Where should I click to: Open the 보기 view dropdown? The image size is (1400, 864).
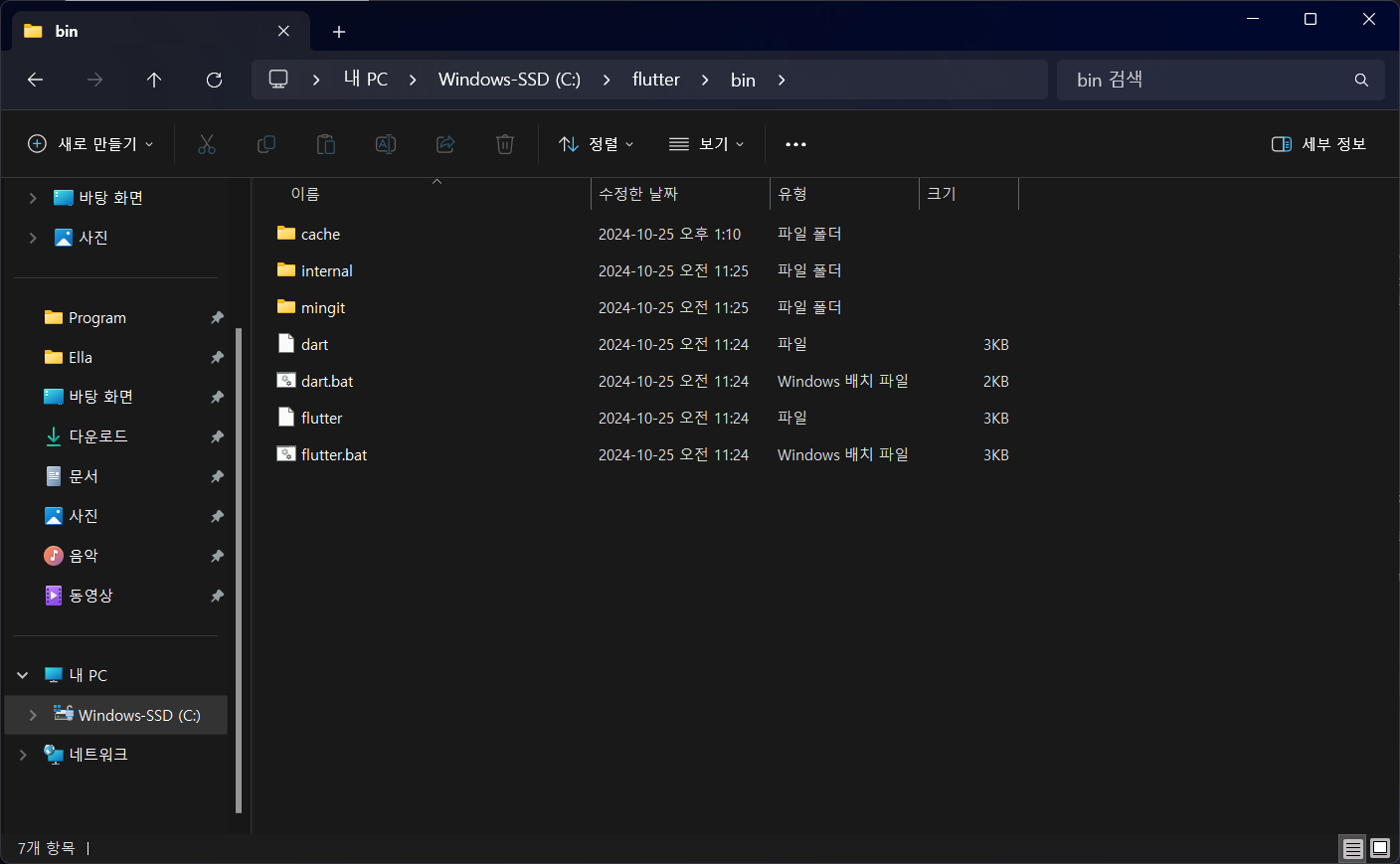(706, 144)
